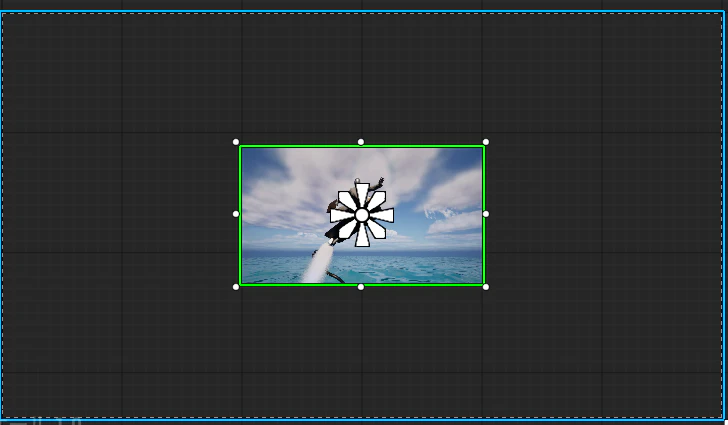Select the ocean sky image widget

(x=362, y=216)
